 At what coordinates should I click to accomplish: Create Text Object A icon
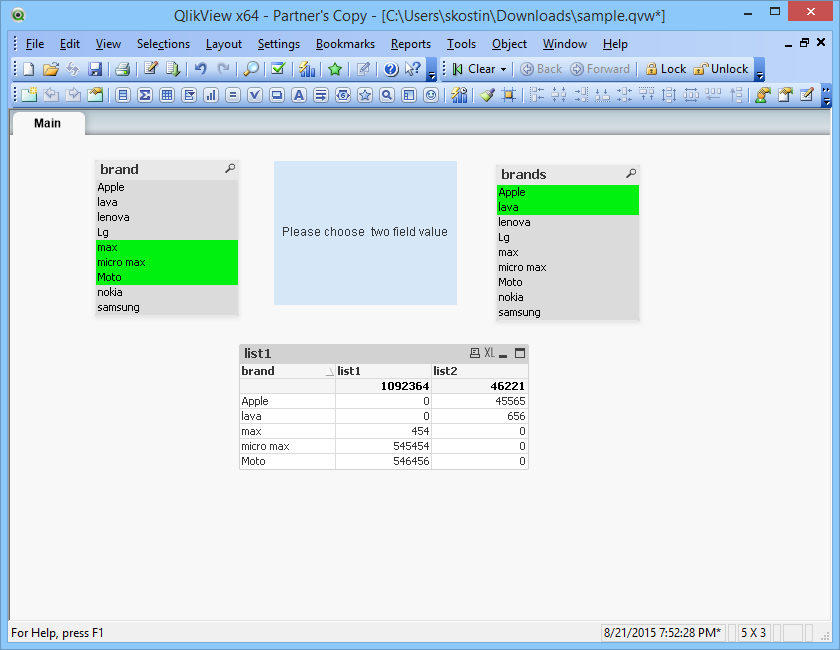pyautogui.click(x=299, y=95)
